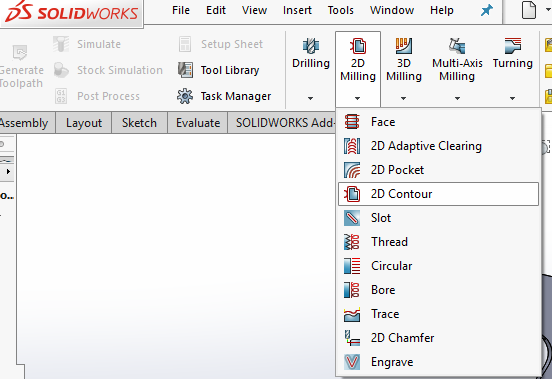
Task: Click the 'Thread' menu text
Action: click(x=389, y=242)
